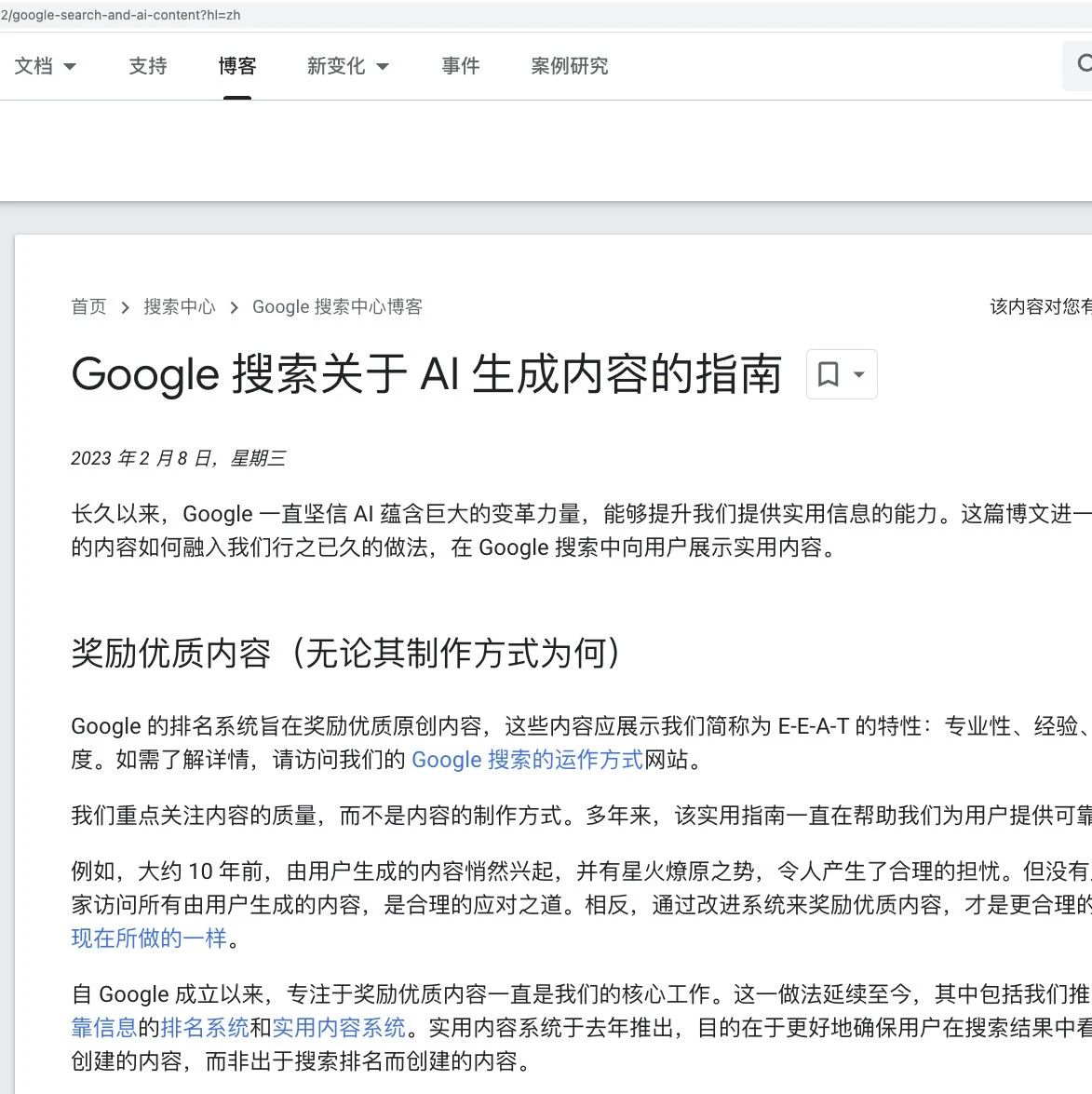Click the chevron after 搜索中心 breadcrumb
The height and width of the screenshot is (1094, 1092).
[x=234, y=307]
